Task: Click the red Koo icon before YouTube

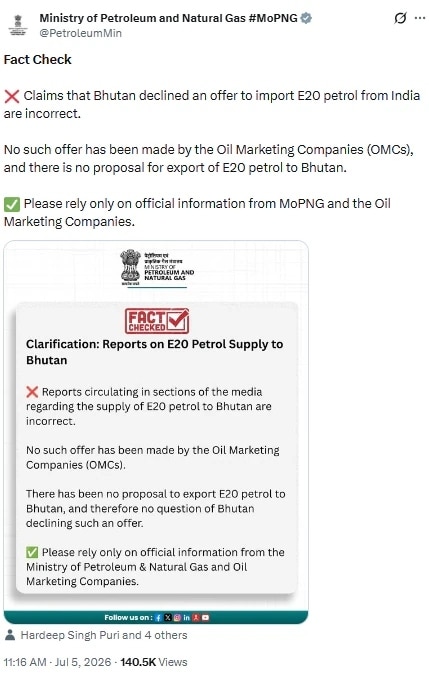Action: click(x=196, y=618)
